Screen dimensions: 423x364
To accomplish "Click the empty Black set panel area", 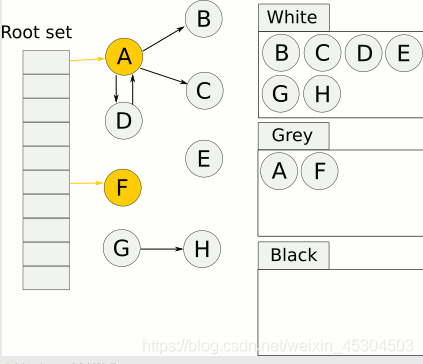I will coord(341,312).
